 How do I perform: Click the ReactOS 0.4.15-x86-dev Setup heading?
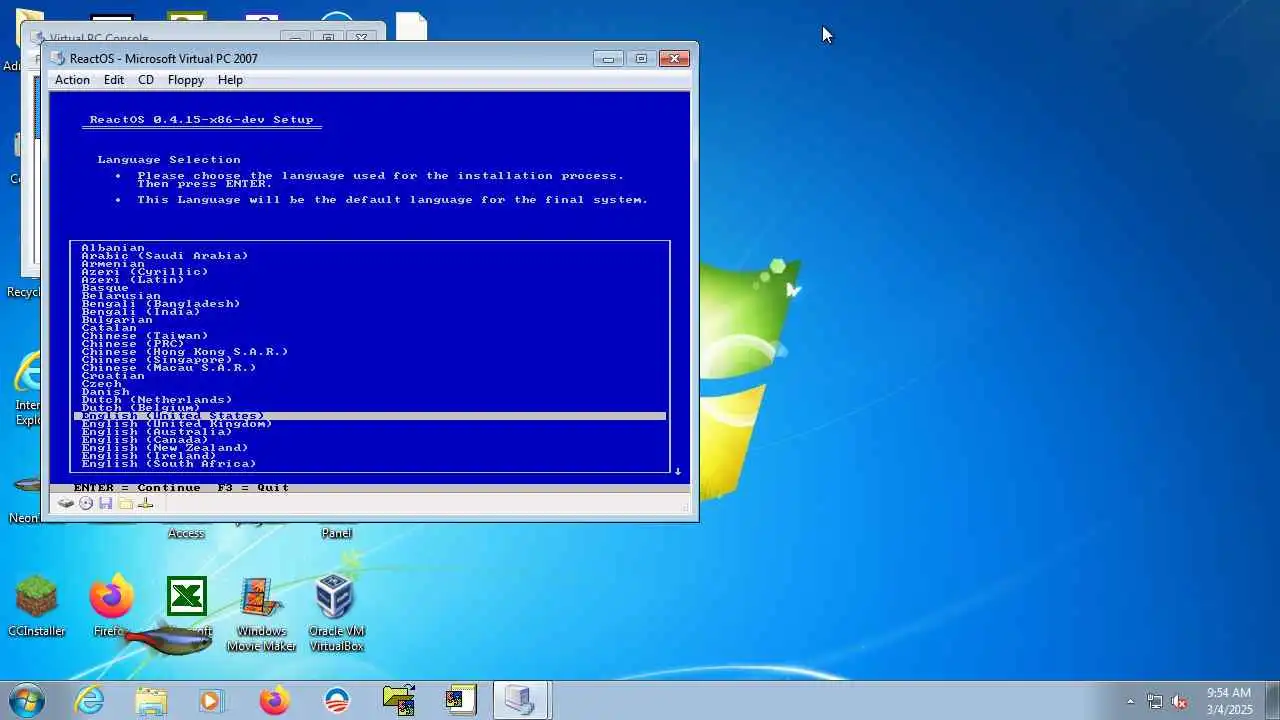tap(201, 120)
